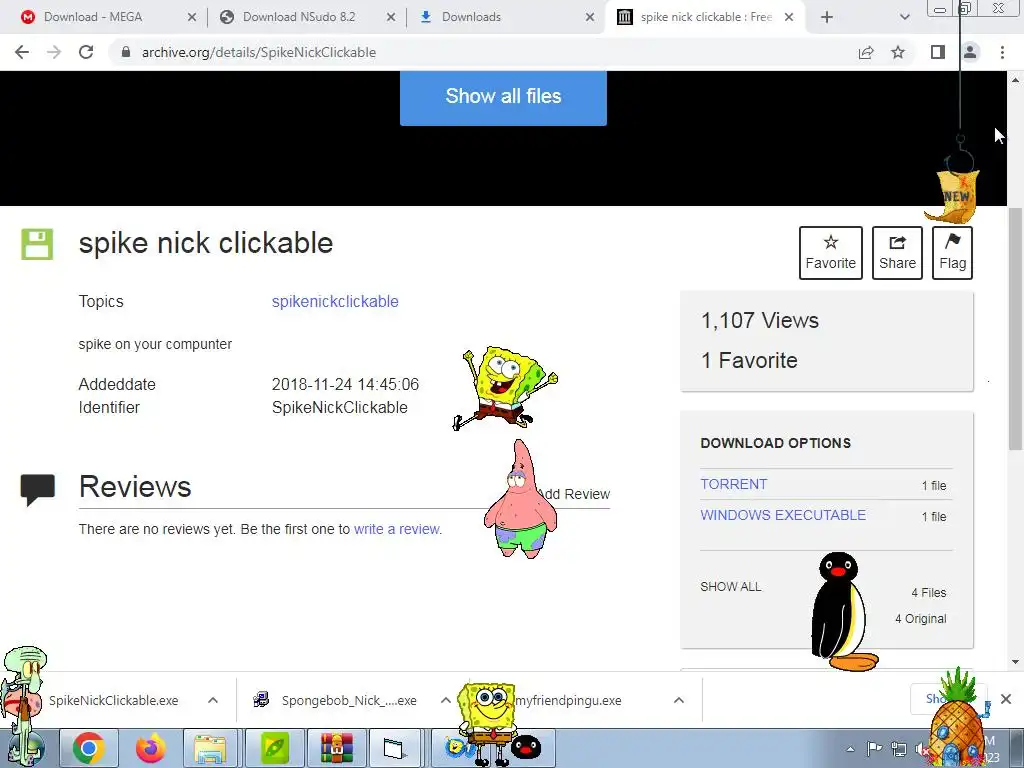Close the Download - MEGA tab
This screenshot has width=1024, height=768.
pyautogui.click(x=192, y=17)
